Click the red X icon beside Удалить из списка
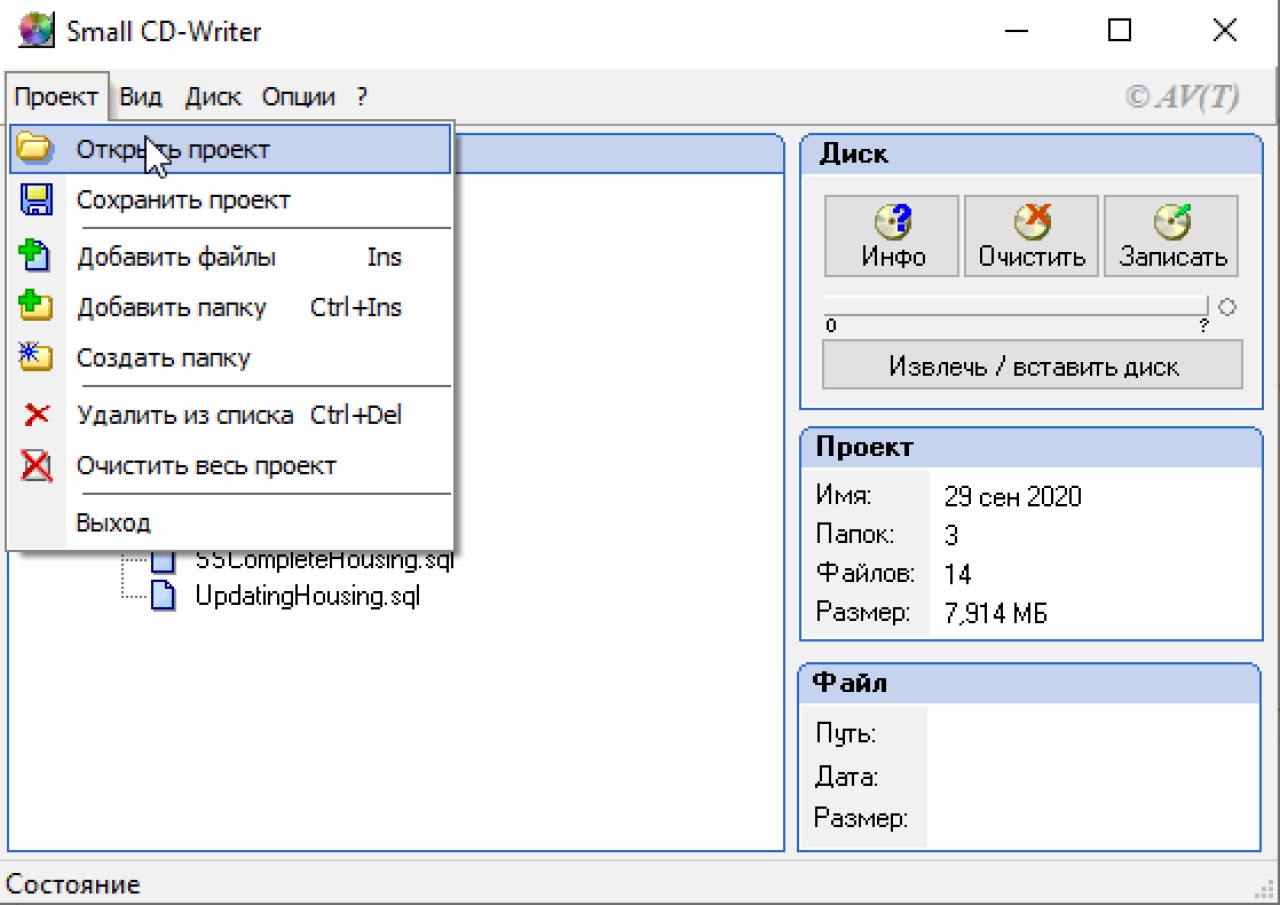1280x905 pixels. [36, 414]
